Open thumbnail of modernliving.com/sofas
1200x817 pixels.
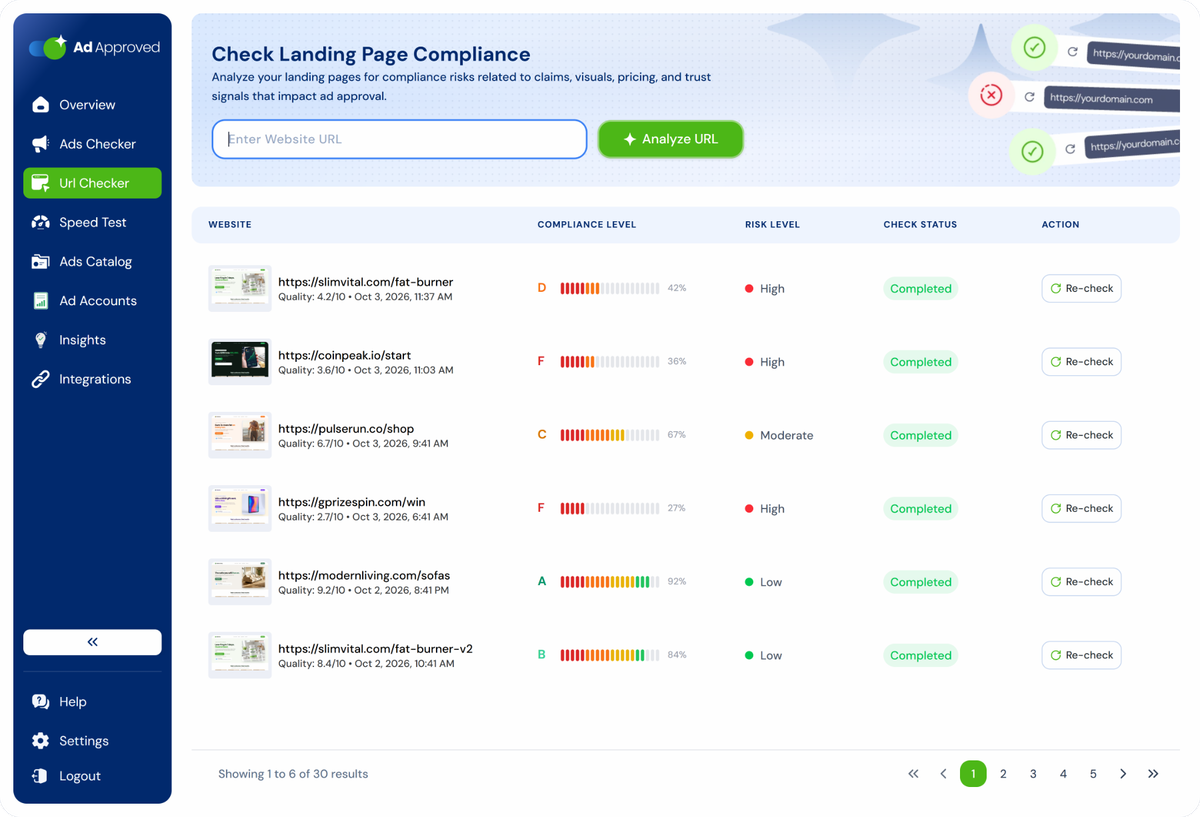pyautogui.click(x=240, y=582)
